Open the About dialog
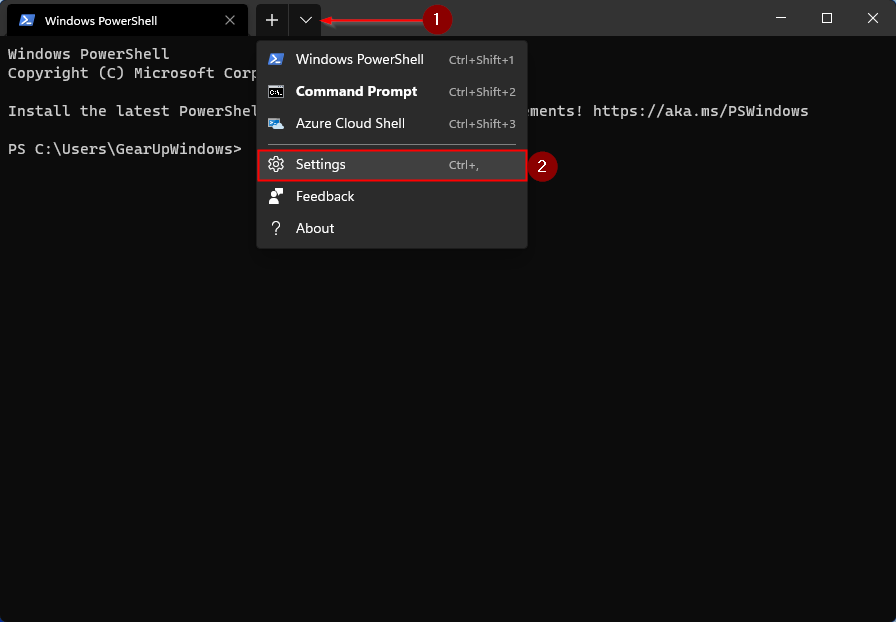The width and height of the screenshot is (896, 622). point(315,228)
